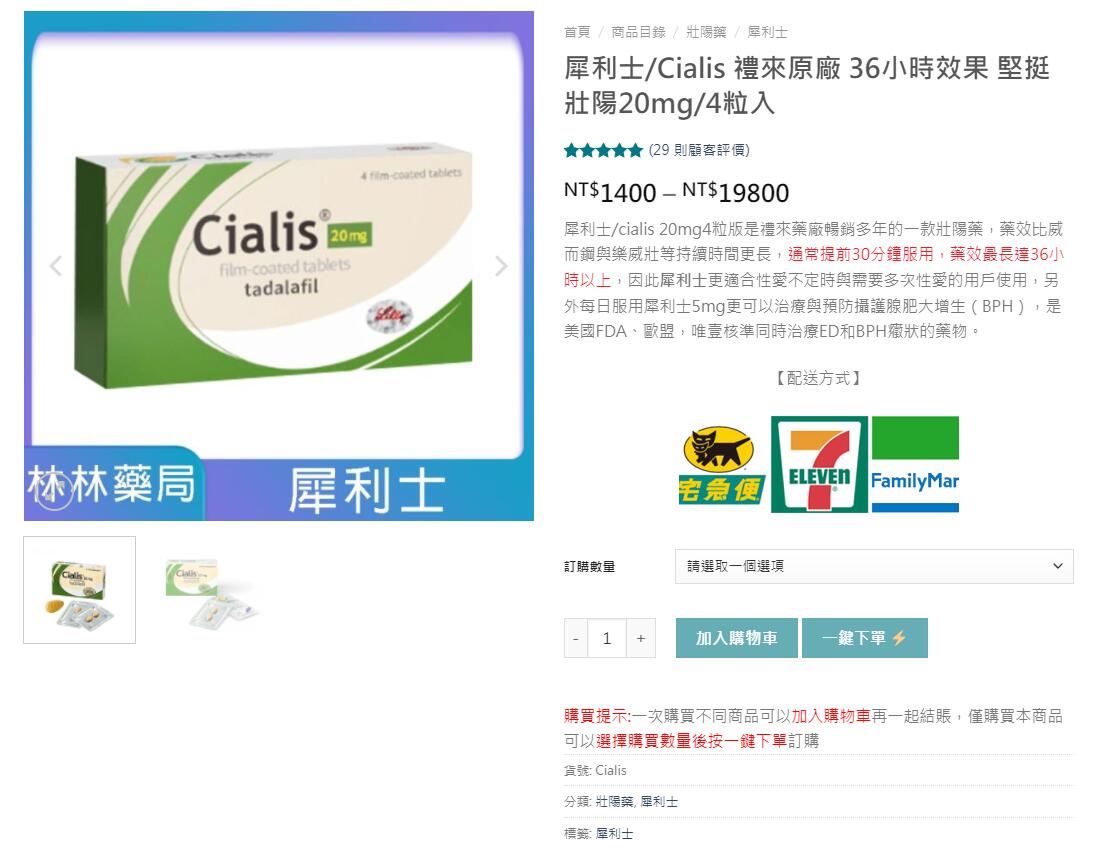
Task: Select the first product thumbnail
Action: tap(80, 590)
